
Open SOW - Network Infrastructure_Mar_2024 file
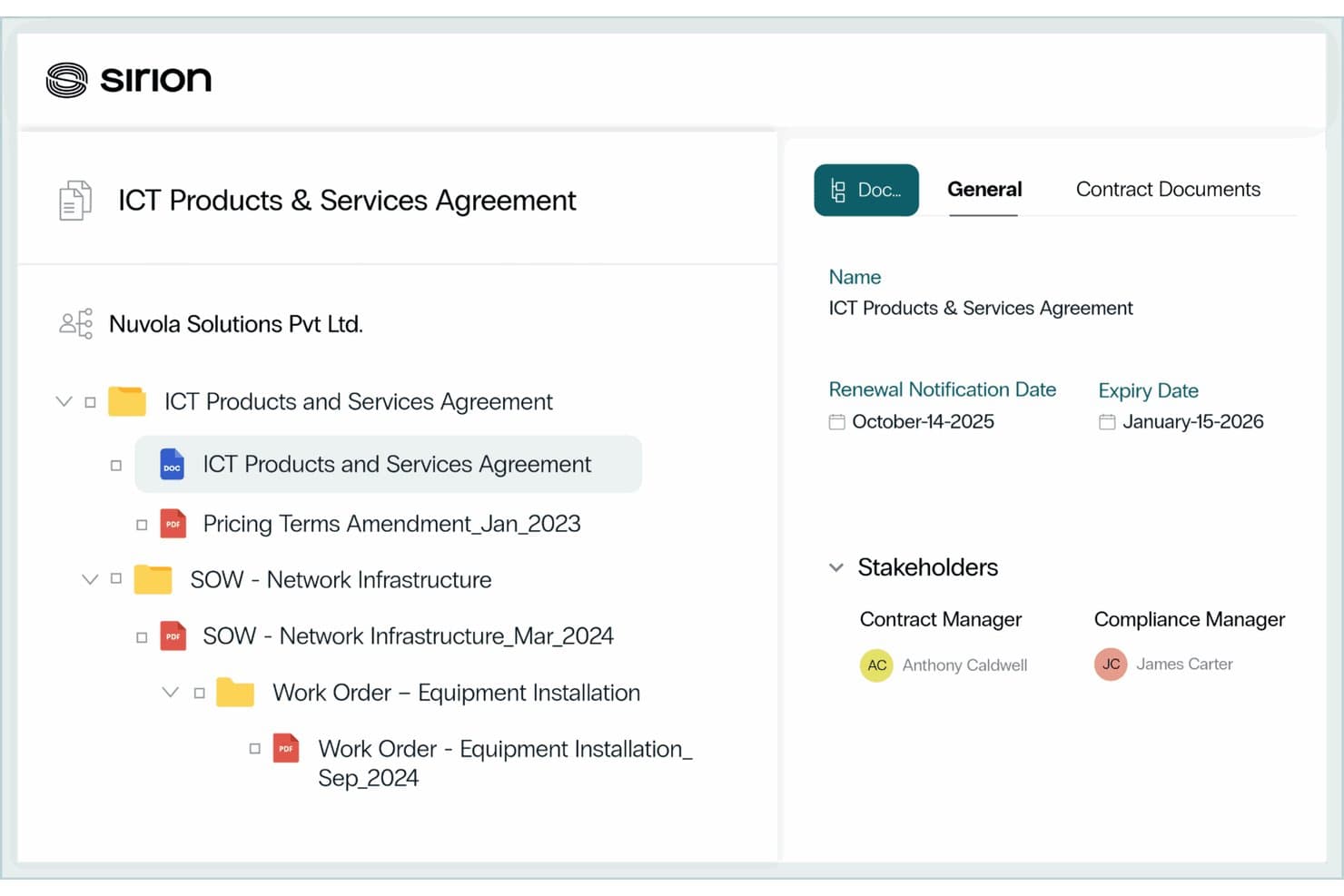[408, 636]
